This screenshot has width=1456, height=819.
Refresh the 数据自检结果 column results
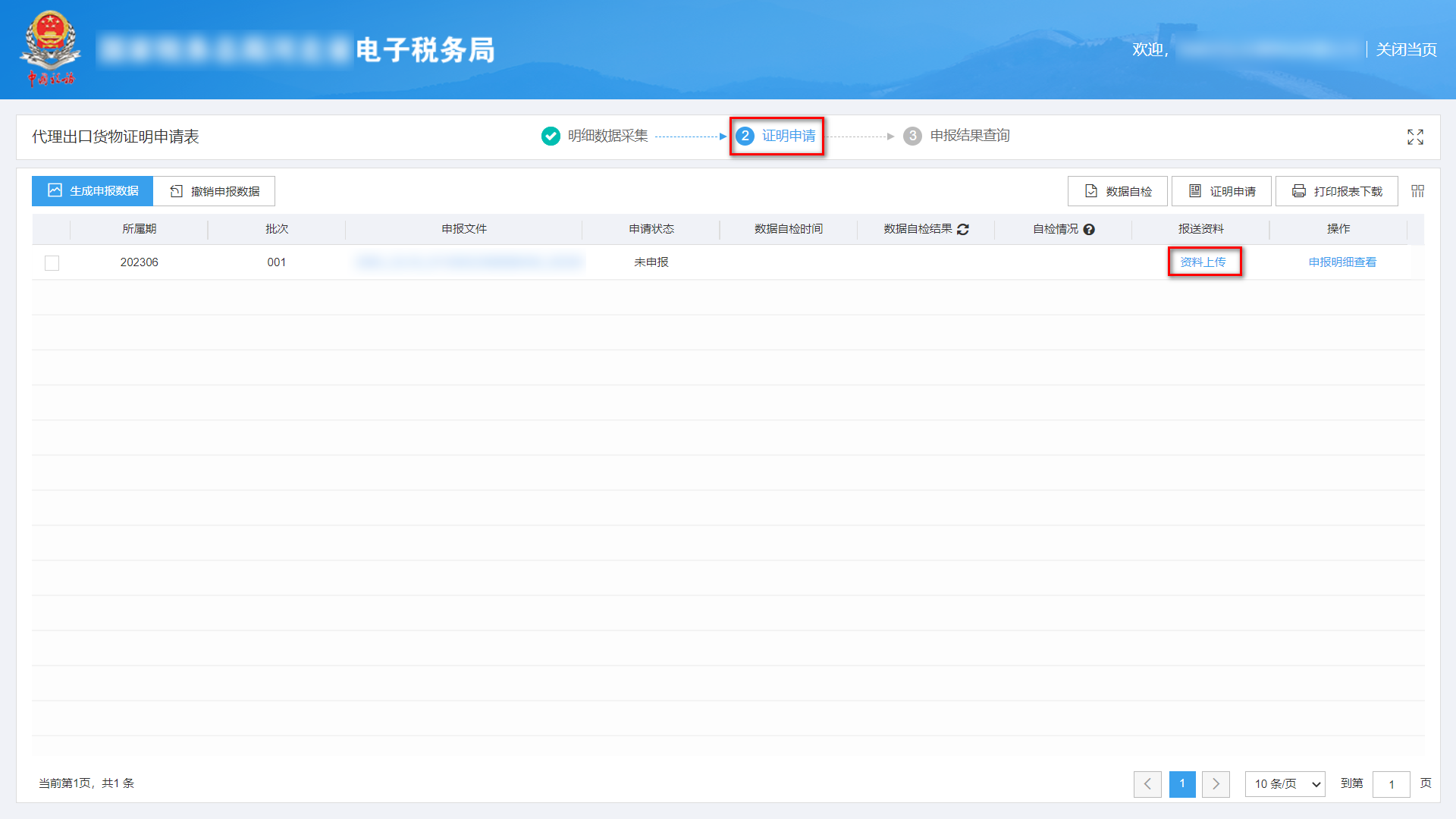click(963, 229)
